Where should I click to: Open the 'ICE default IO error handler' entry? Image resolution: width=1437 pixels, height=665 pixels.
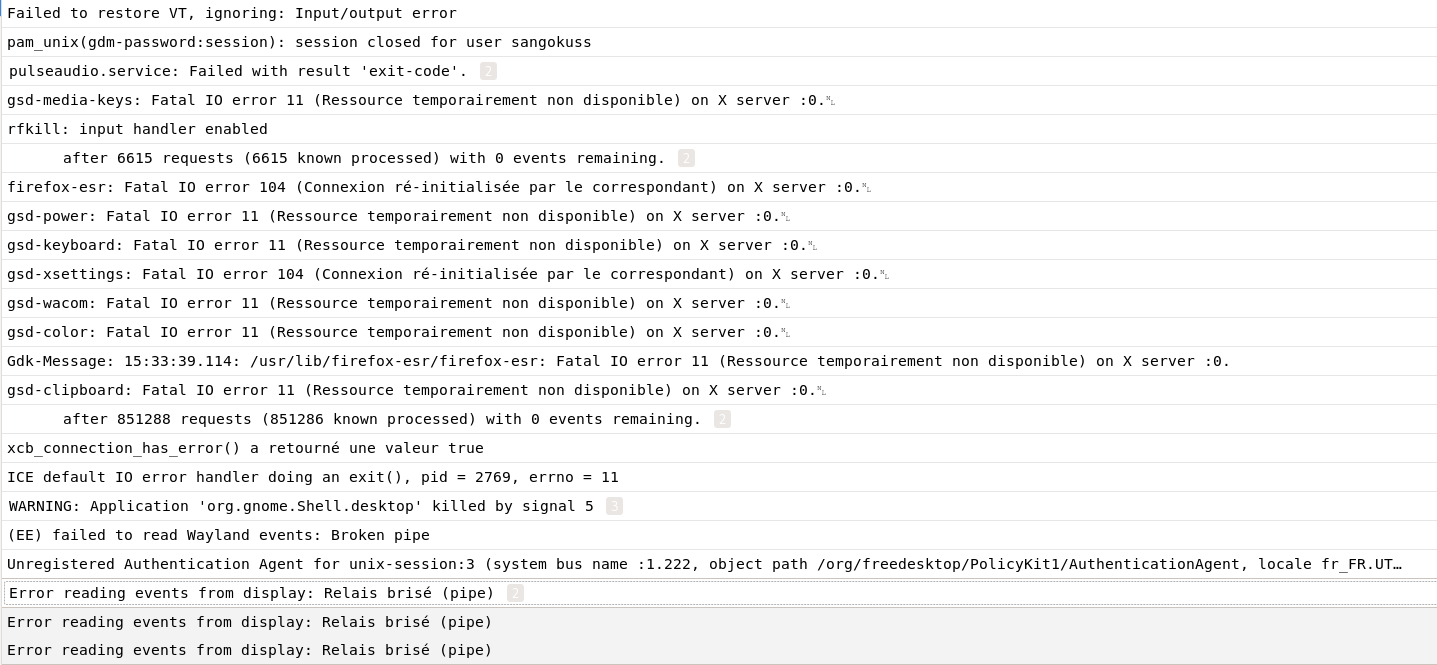click(312, 478)
